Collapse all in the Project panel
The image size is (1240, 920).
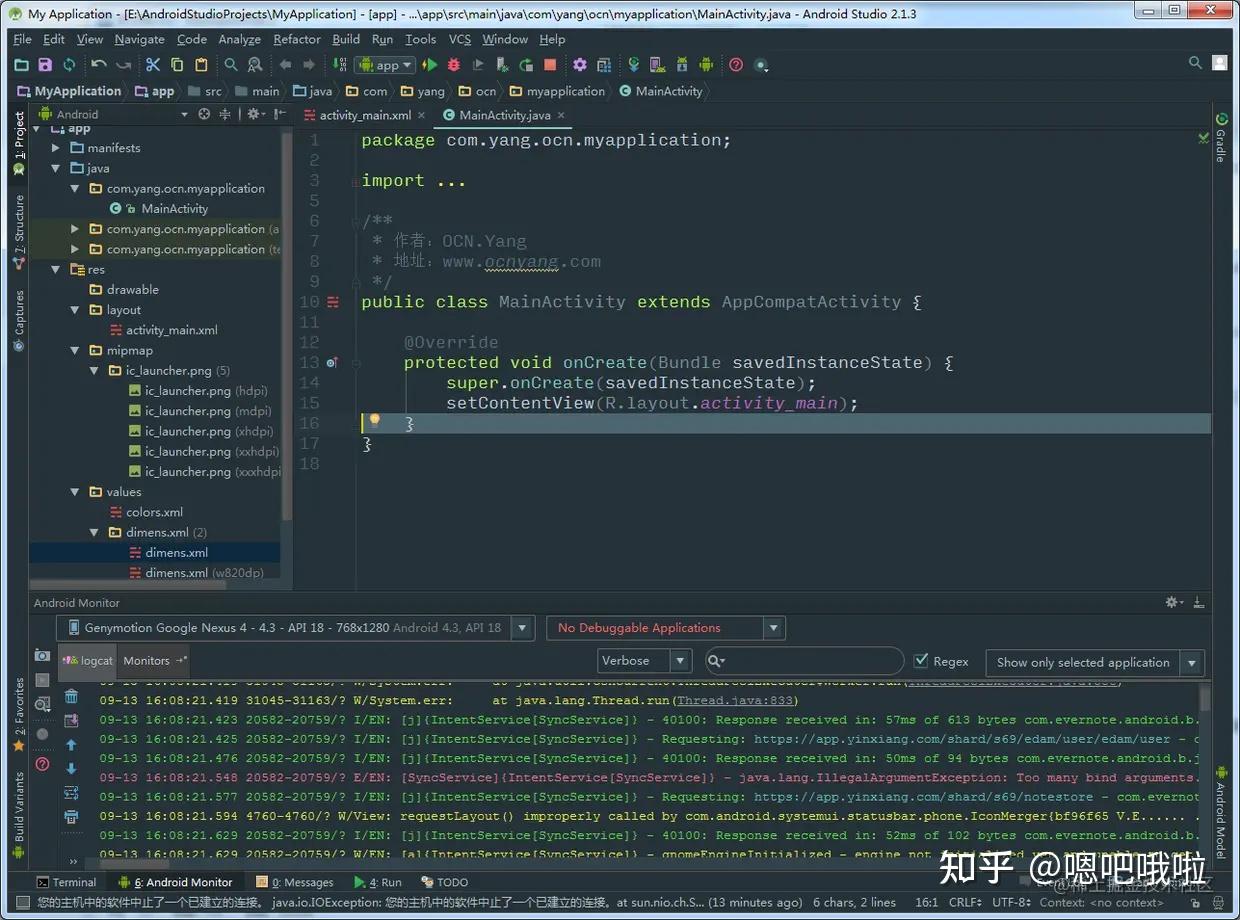[x=225, y=114]
